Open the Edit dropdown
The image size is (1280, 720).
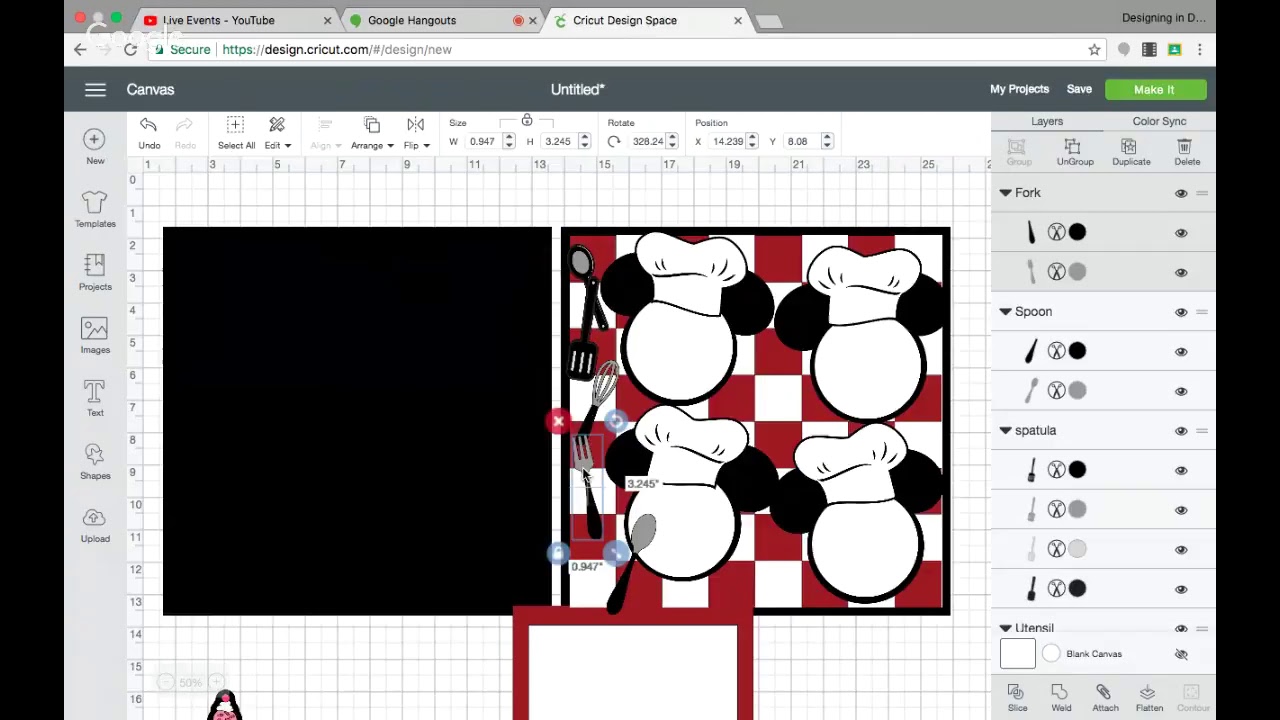(277, 131)
